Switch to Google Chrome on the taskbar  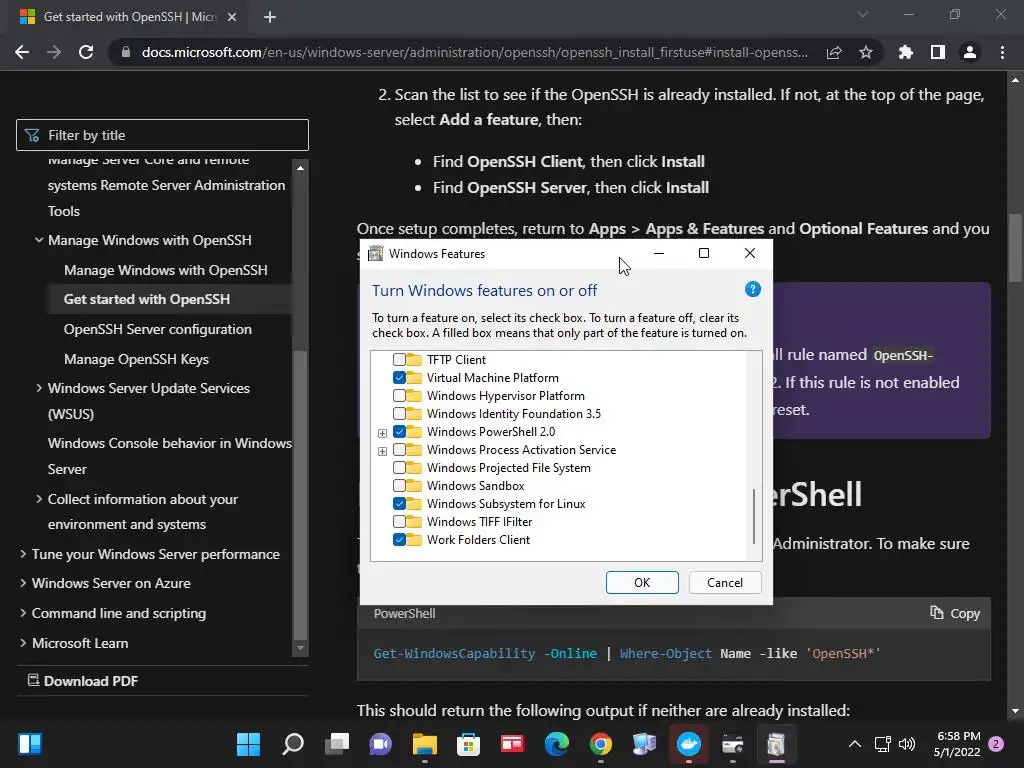pyautogui.click(x=601, y=744)
